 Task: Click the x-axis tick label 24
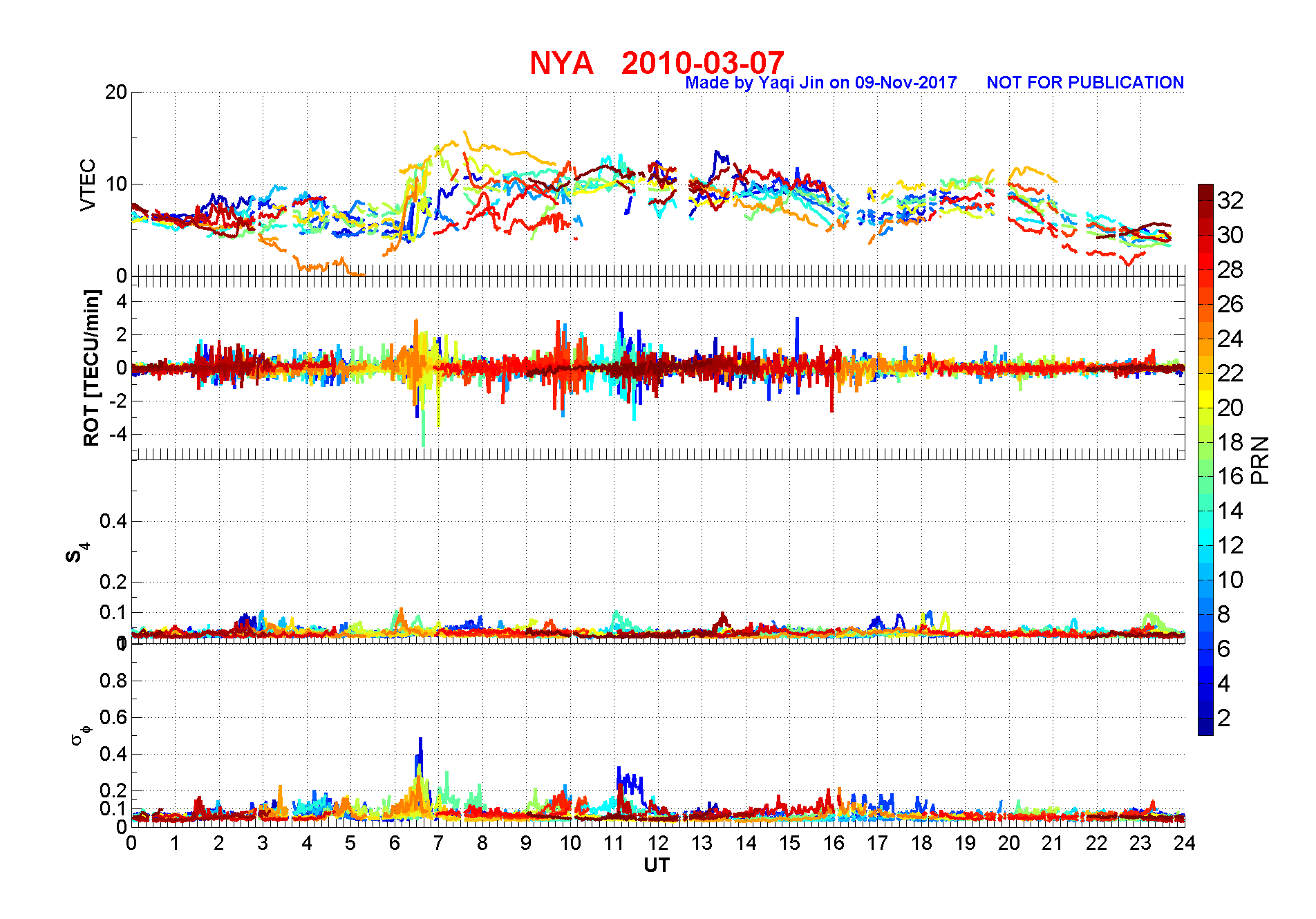[1184, 843]
